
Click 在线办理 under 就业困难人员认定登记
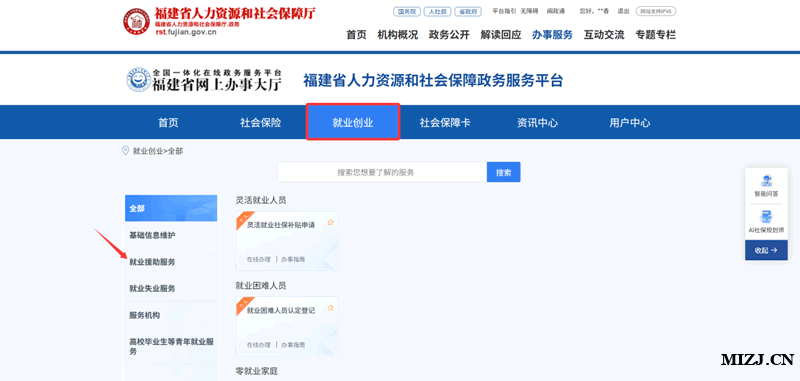click(259, 345)
